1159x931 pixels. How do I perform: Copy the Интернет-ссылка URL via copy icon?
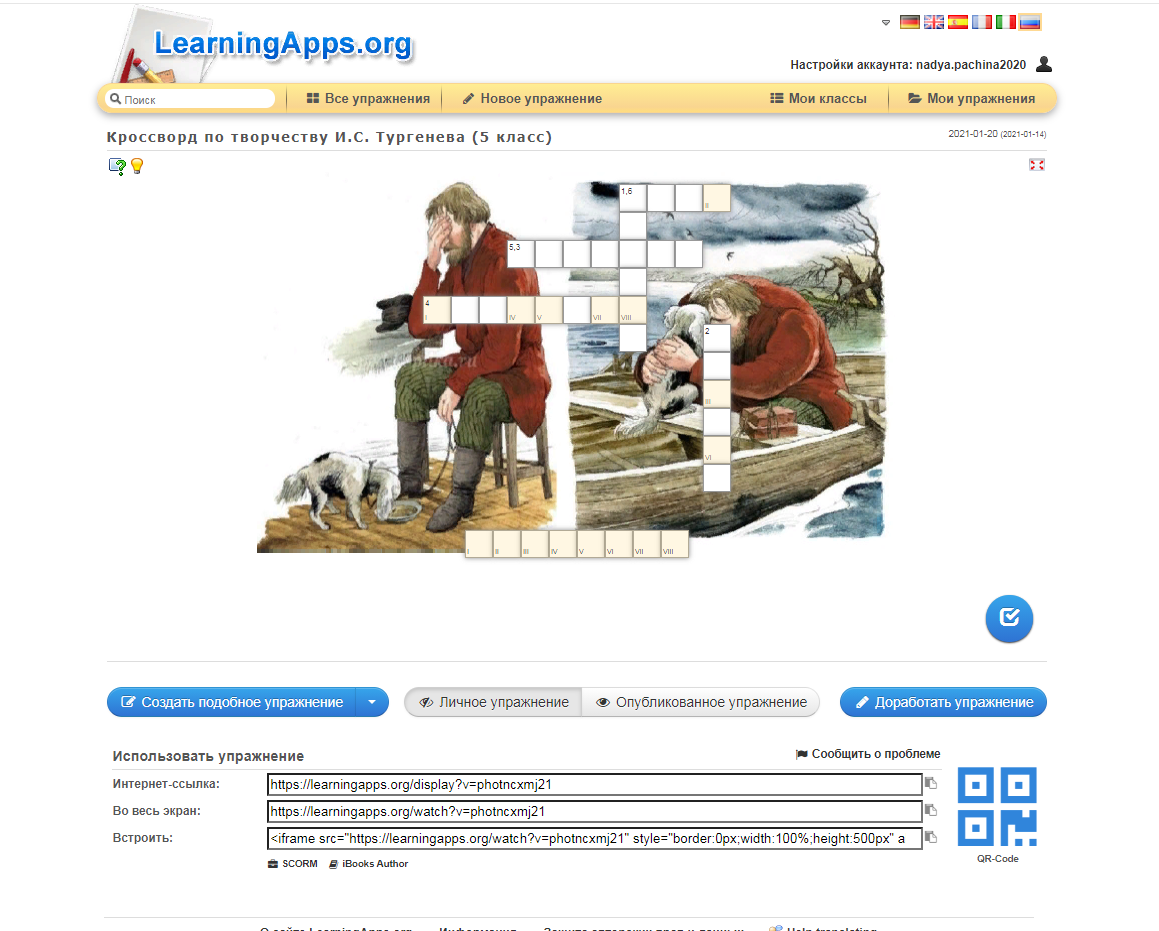pyautogui.click(x=931, y=784)
